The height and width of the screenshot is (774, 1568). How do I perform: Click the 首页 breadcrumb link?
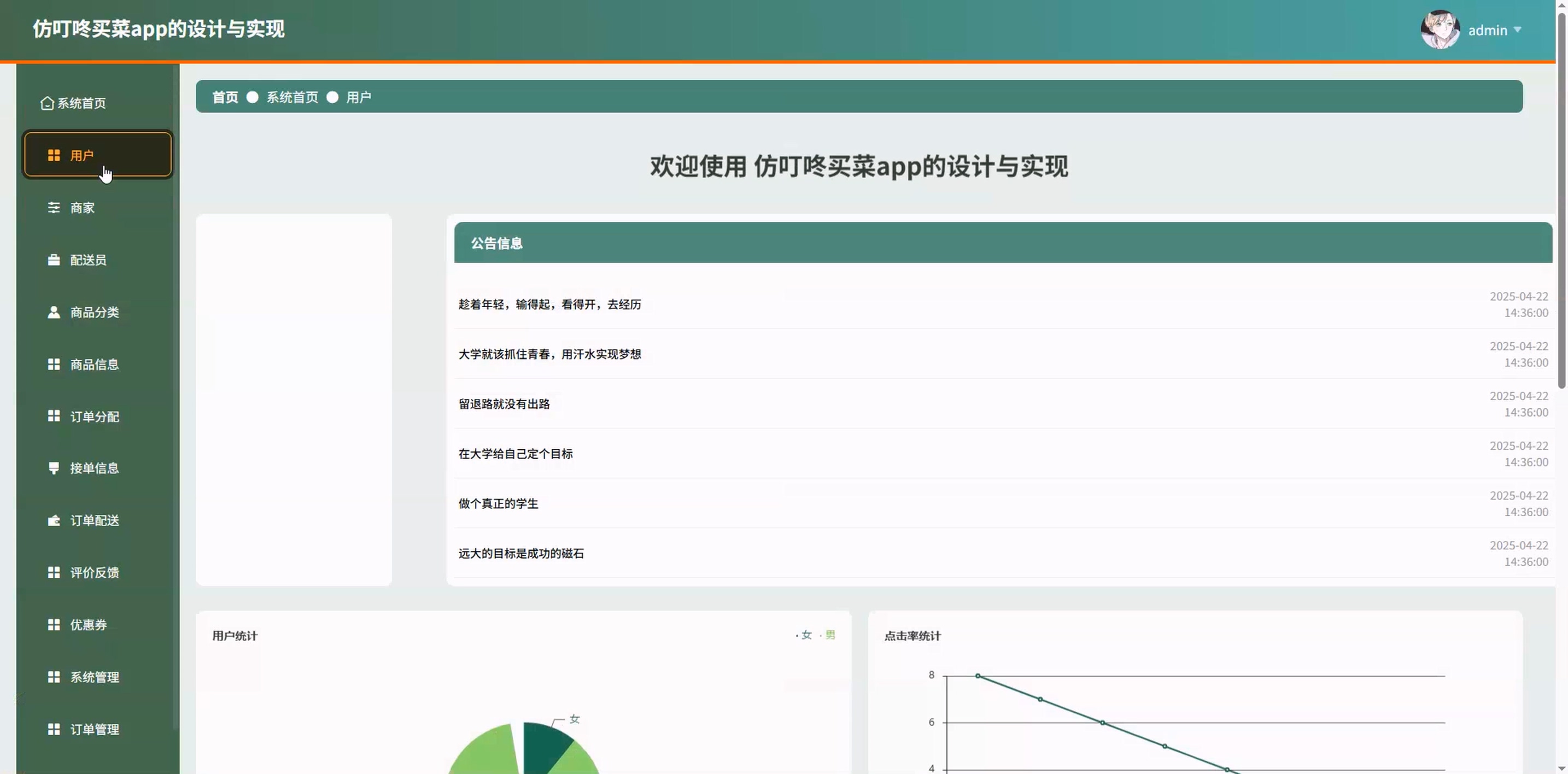click(225, 97)
